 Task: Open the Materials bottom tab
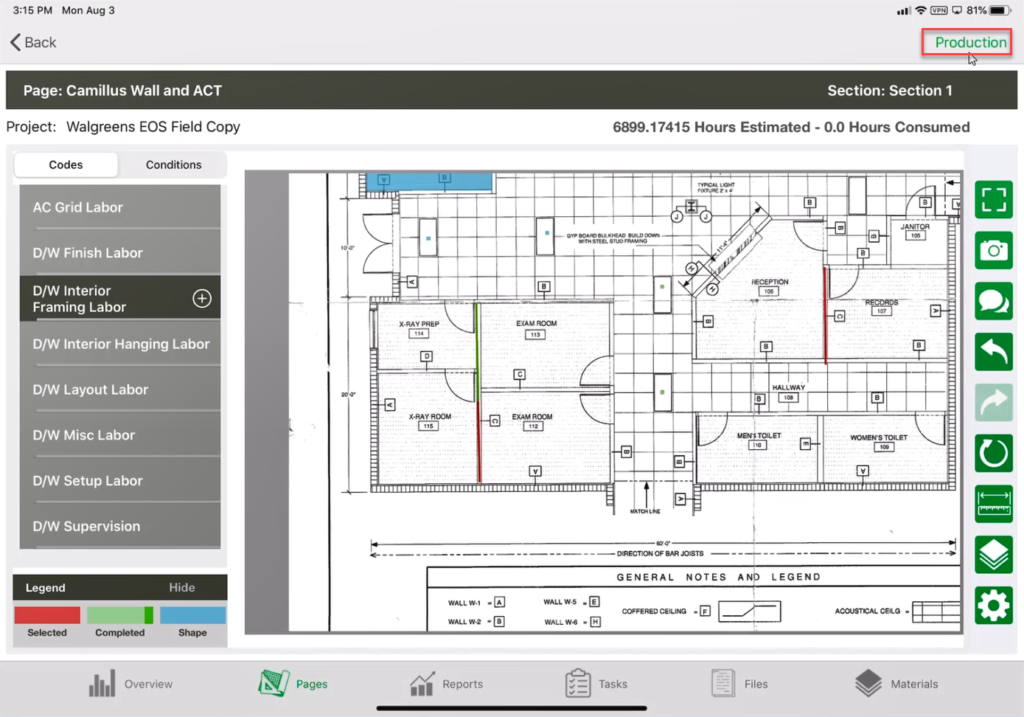point(897,684)
